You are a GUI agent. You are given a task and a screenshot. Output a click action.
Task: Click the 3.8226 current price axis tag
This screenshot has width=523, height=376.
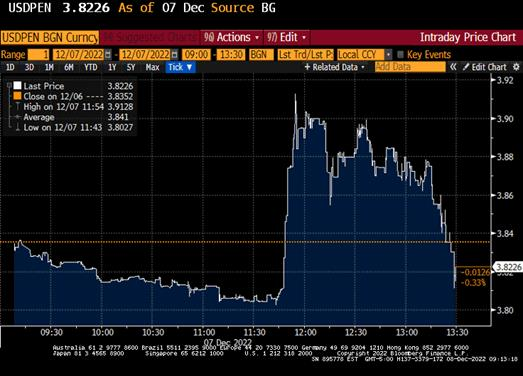508,267
